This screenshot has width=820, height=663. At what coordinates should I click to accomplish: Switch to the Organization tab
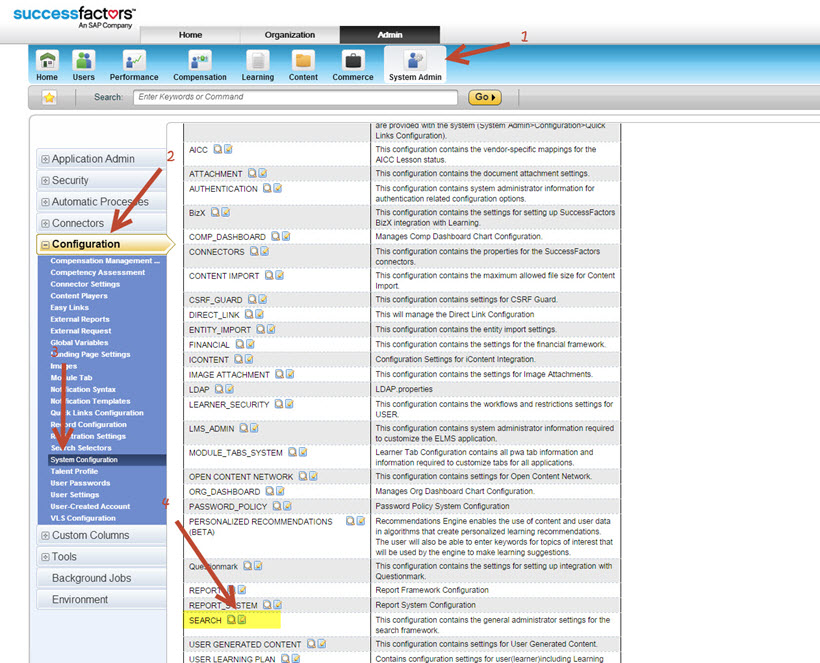[x=290, y=35]
